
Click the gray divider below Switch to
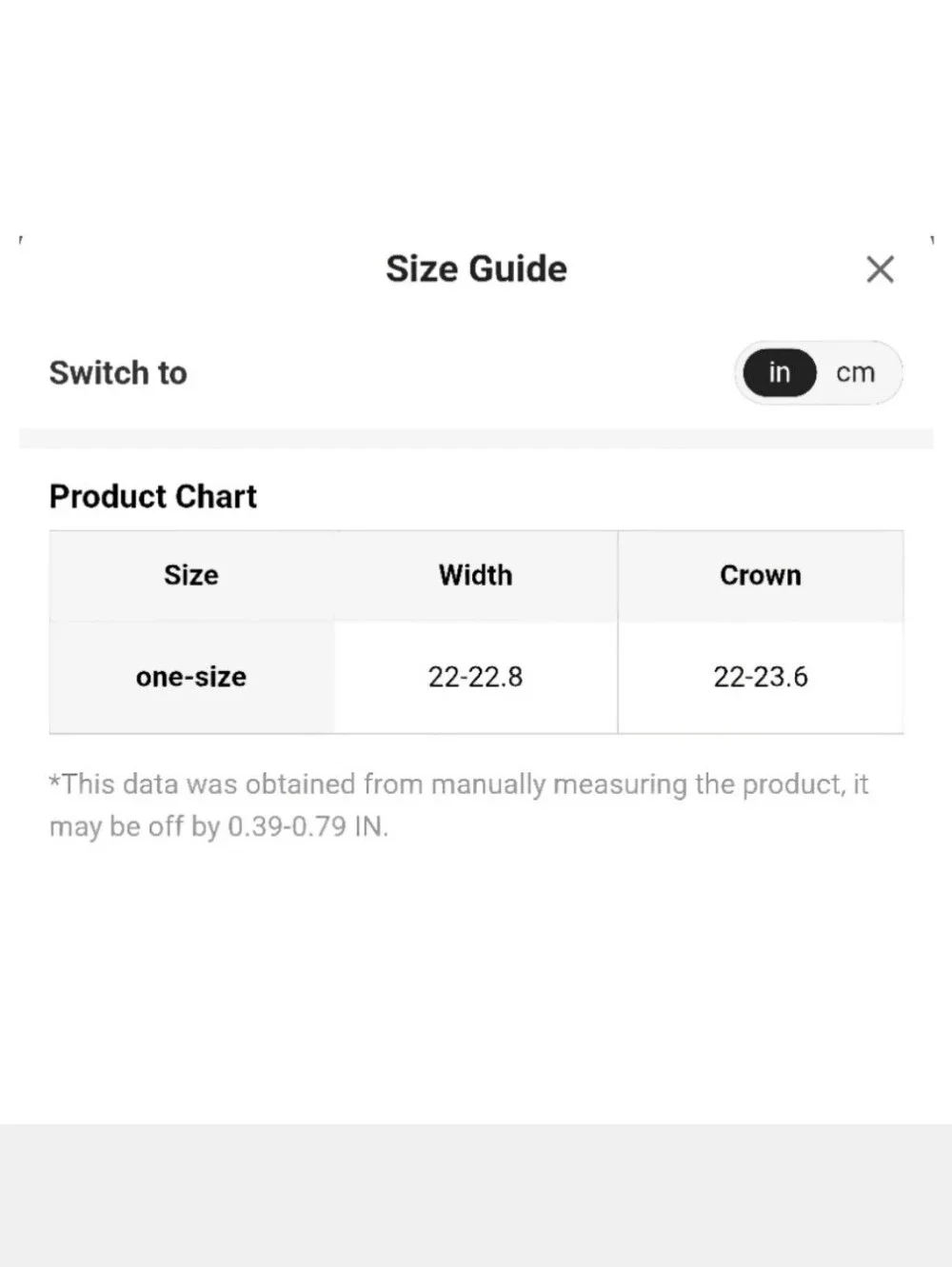click(x=476, y=439)
